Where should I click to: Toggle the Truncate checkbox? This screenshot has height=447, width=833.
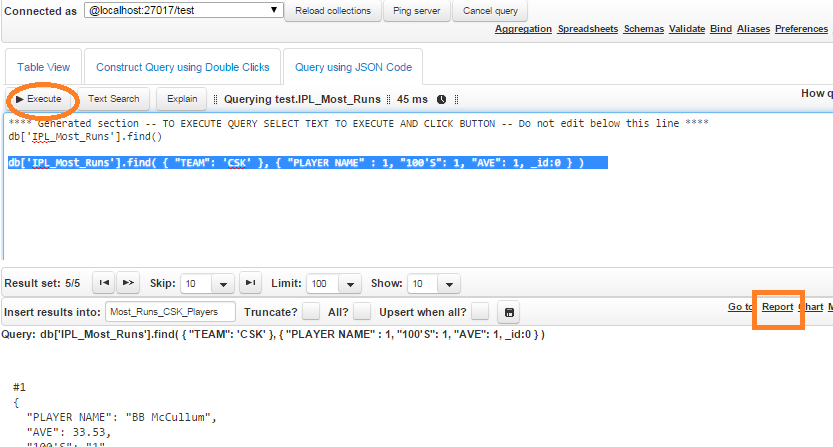click(311, 312)
